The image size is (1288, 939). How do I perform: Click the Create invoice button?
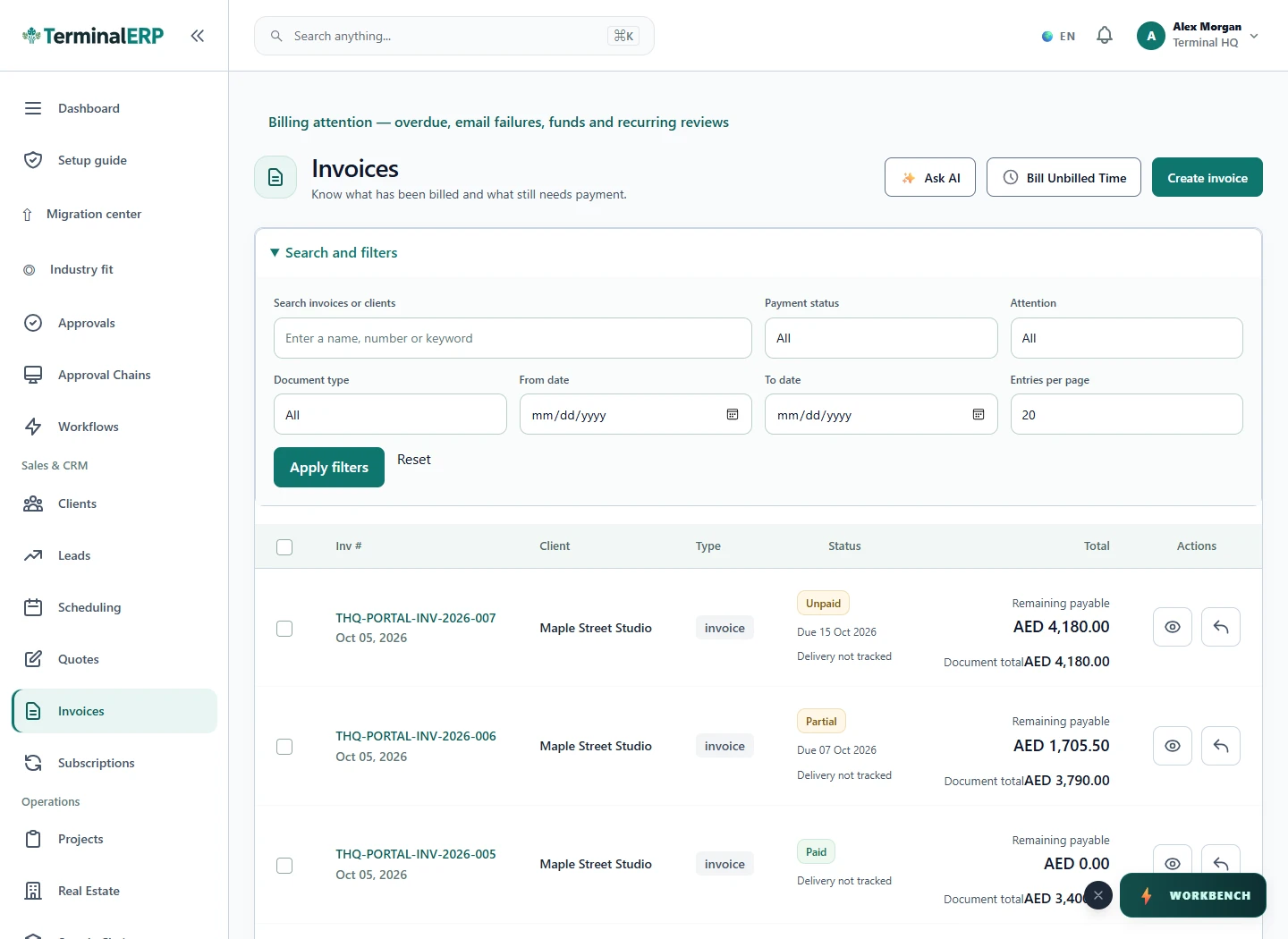tap(1207, 177)
